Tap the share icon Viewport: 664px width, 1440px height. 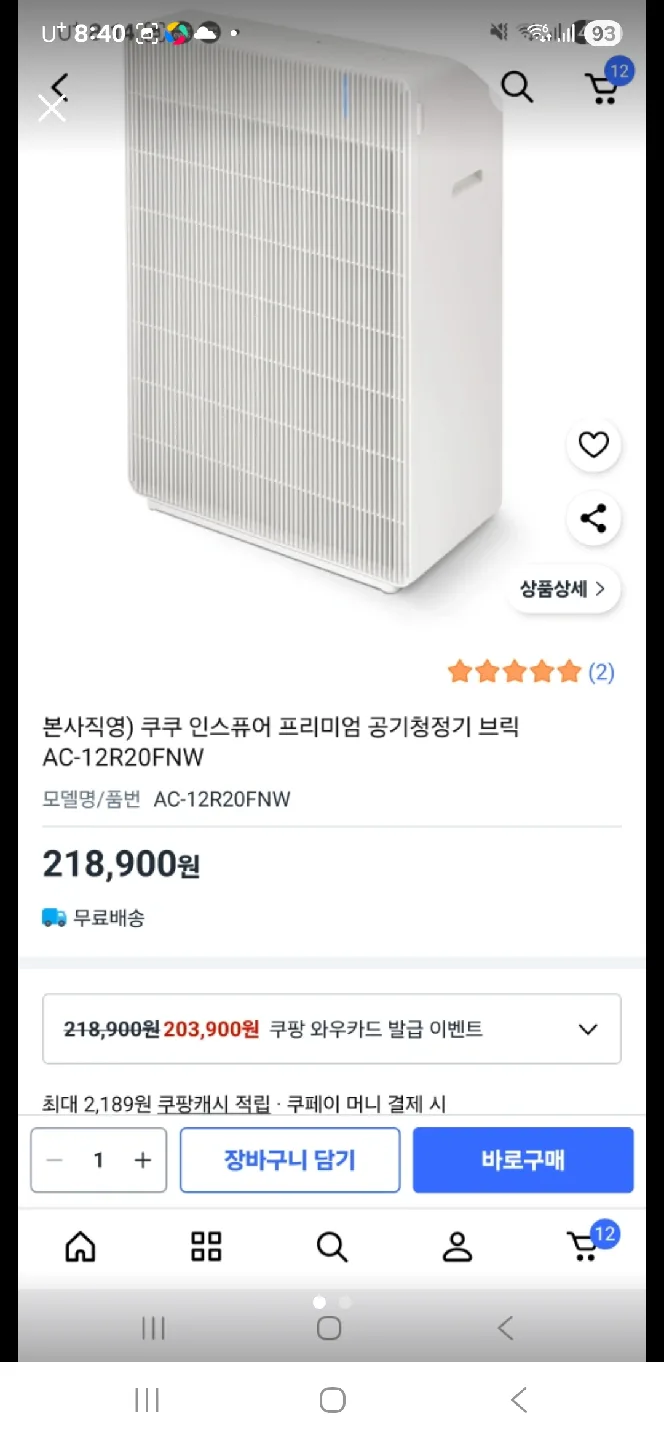click(593, 519)
